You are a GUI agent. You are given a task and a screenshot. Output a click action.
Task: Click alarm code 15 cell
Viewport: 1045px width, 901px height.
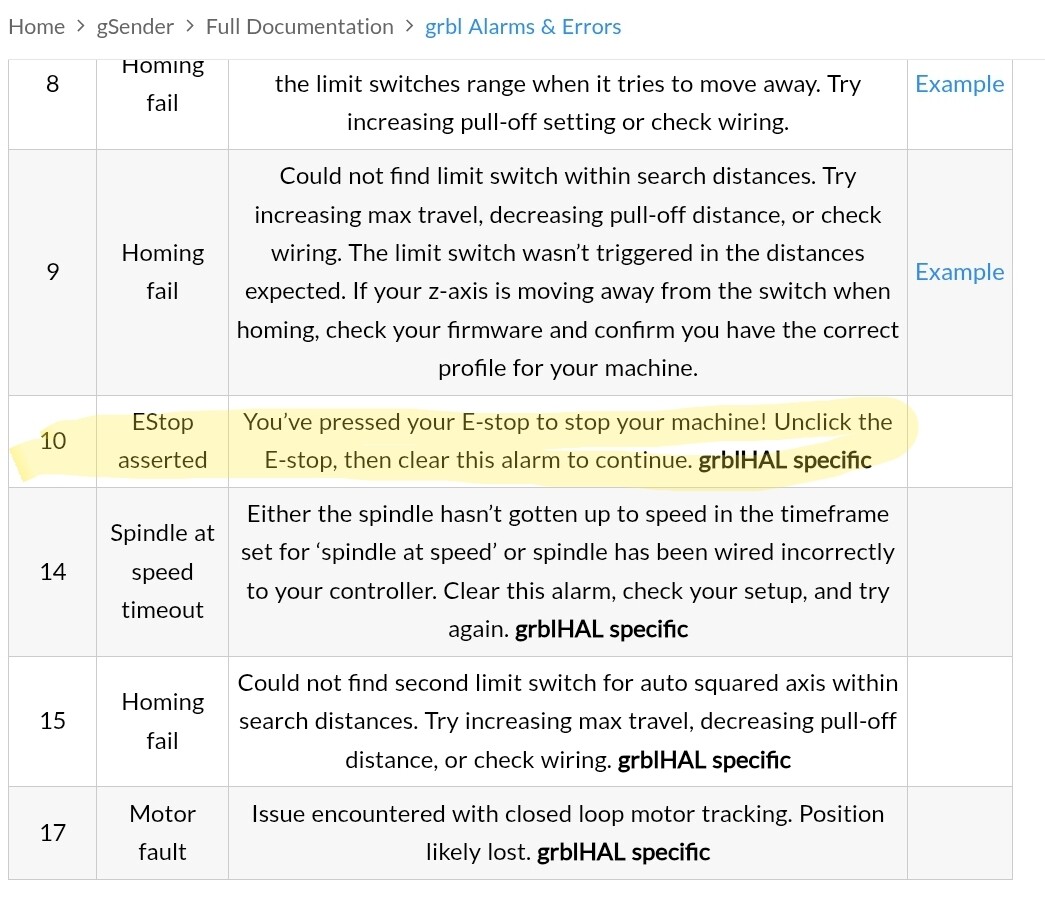pos(52,721)
